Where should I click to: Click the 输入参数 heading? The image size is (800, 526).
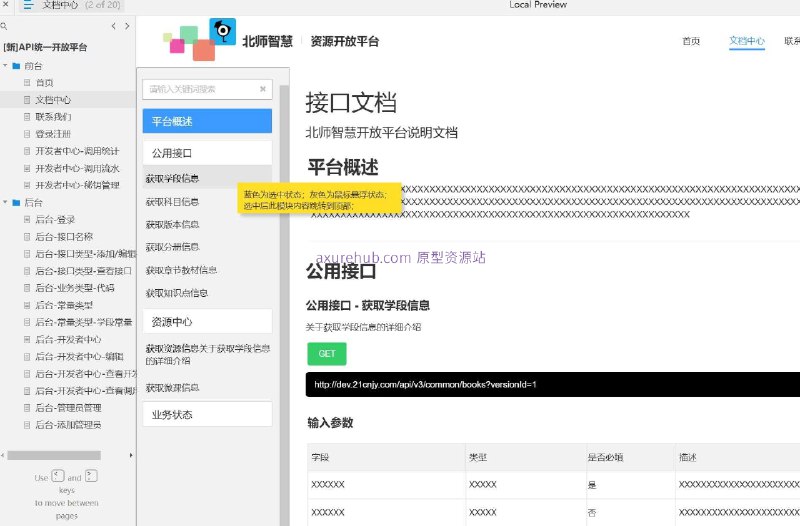click(330, 423)
